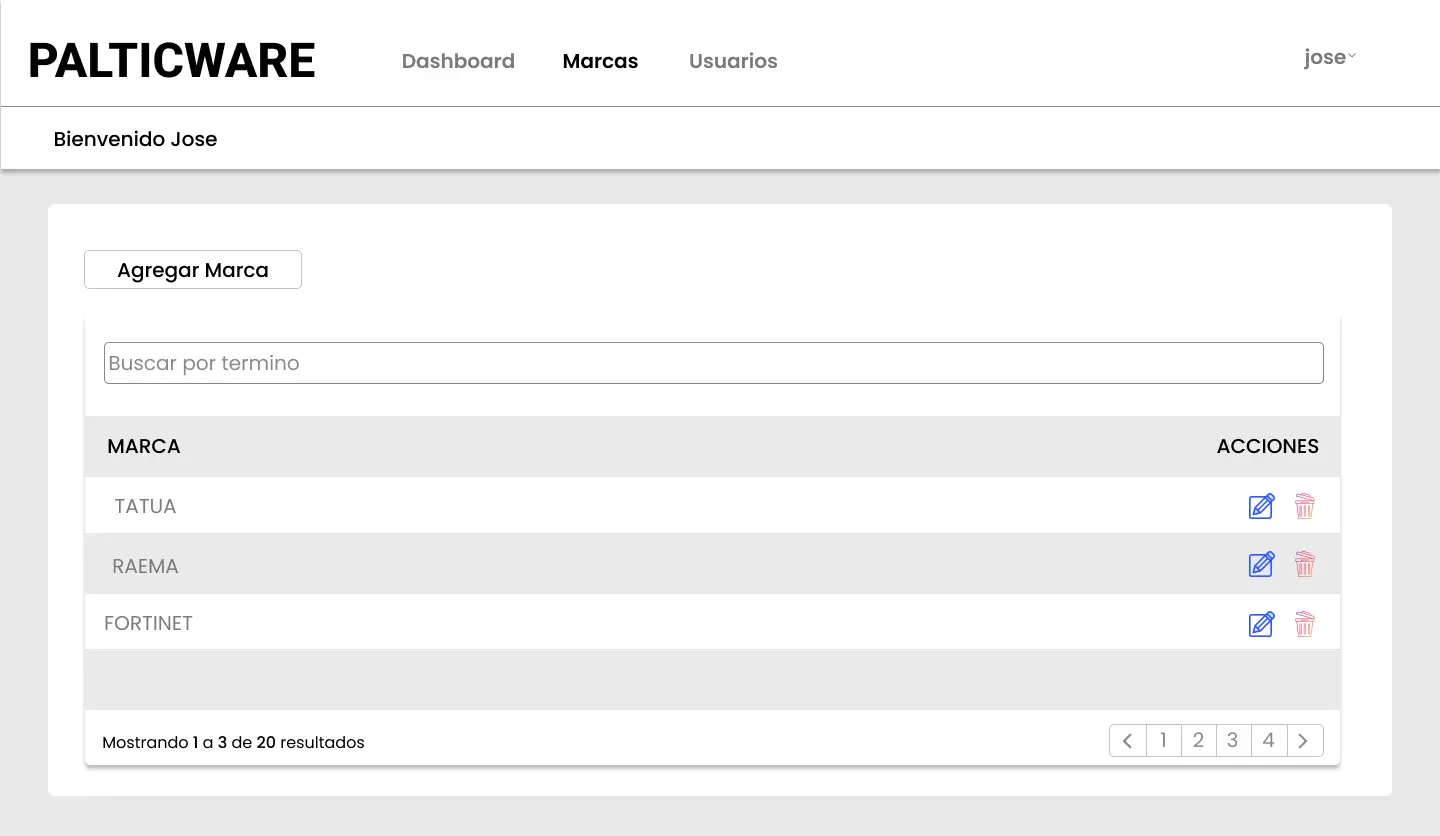Click the trash icon next to RAEMA
This screenshot has width=1440, height=836.
[1304, 564]
